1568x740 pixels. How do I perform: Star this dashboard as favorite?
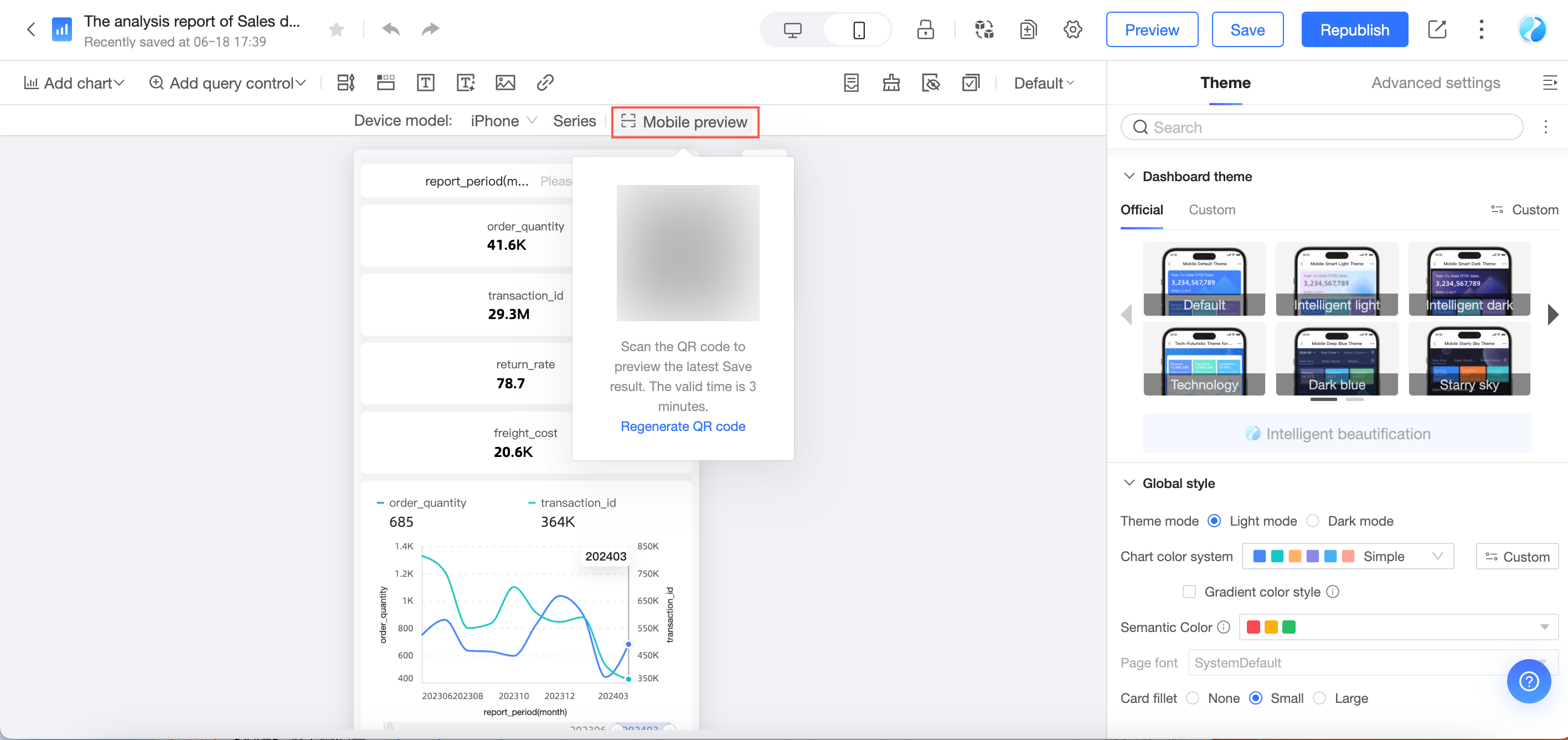[336, 29]
